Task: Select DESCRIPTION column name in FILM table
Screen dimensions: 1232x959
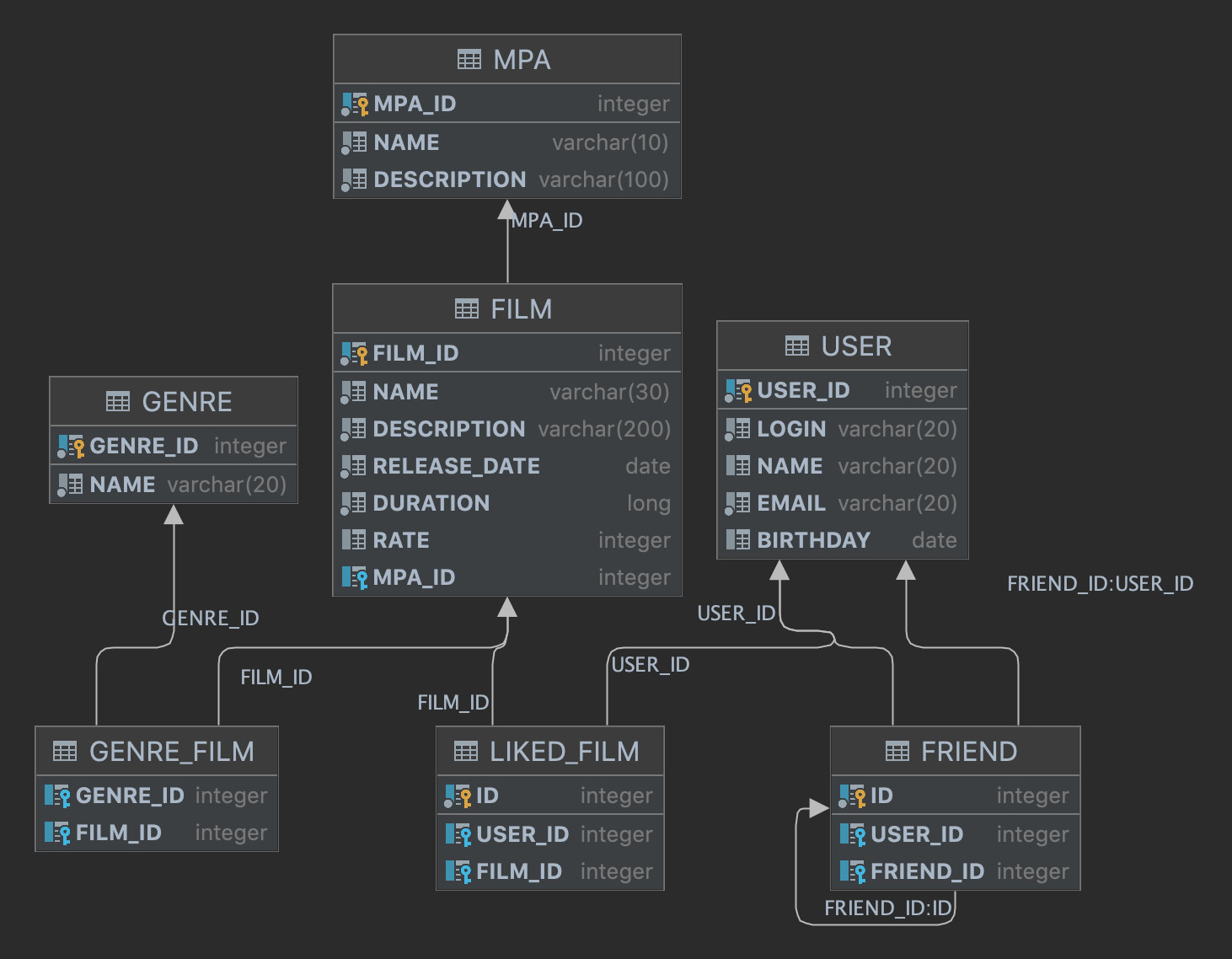Action: click(x=448, y=429)
